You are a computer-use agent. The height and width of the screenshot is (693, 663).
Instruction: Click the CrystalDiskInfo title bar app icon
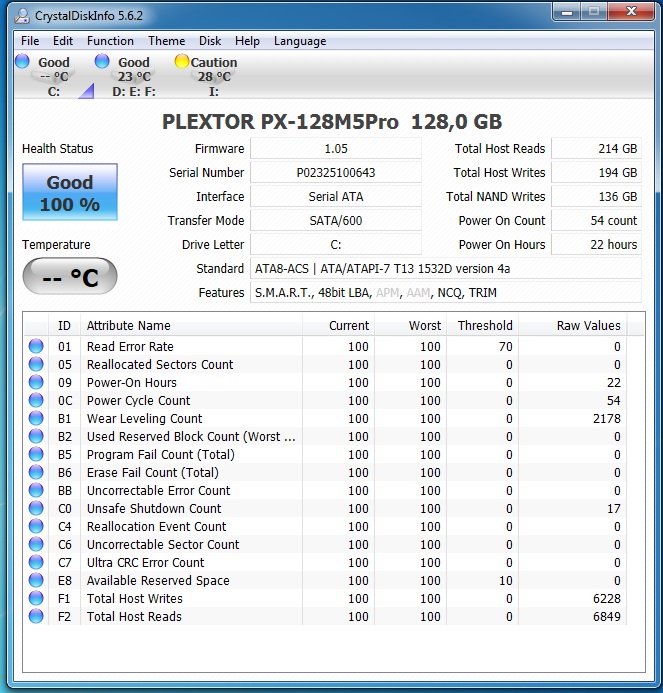pos(21,15)
